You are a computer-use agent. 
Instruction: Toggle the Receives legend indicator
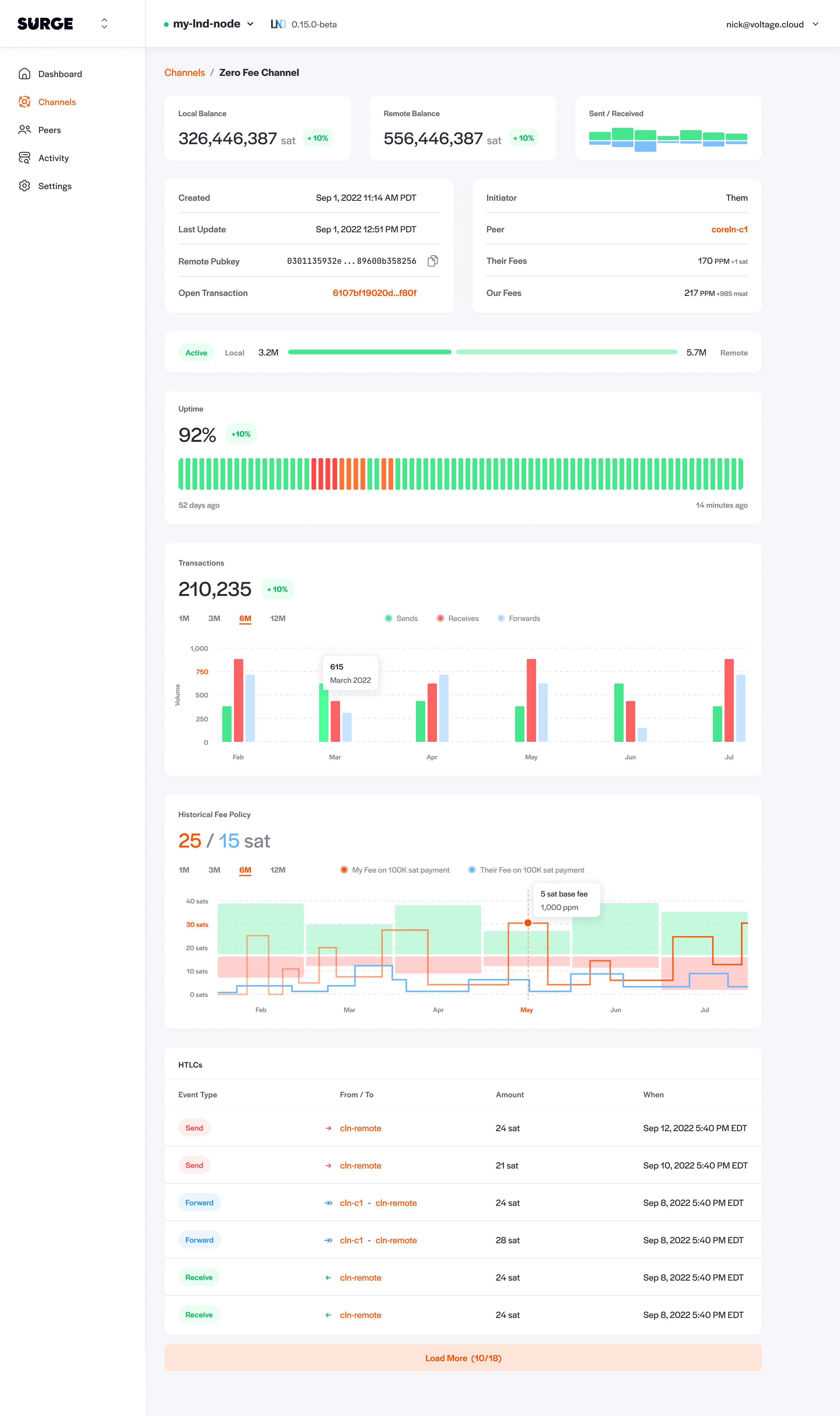point(440,618)
